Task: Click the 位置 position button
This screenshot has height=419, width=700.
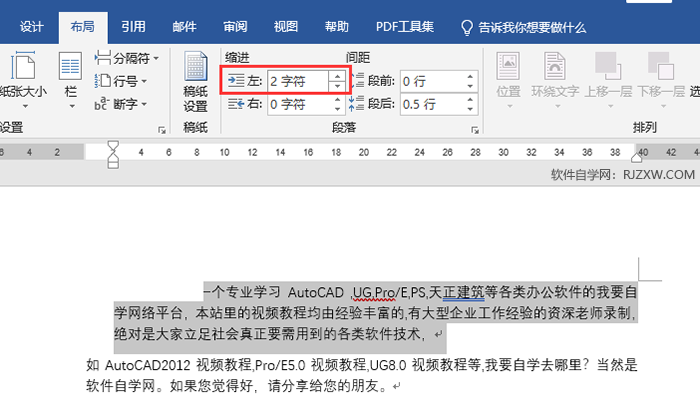Action: point(508,80)
